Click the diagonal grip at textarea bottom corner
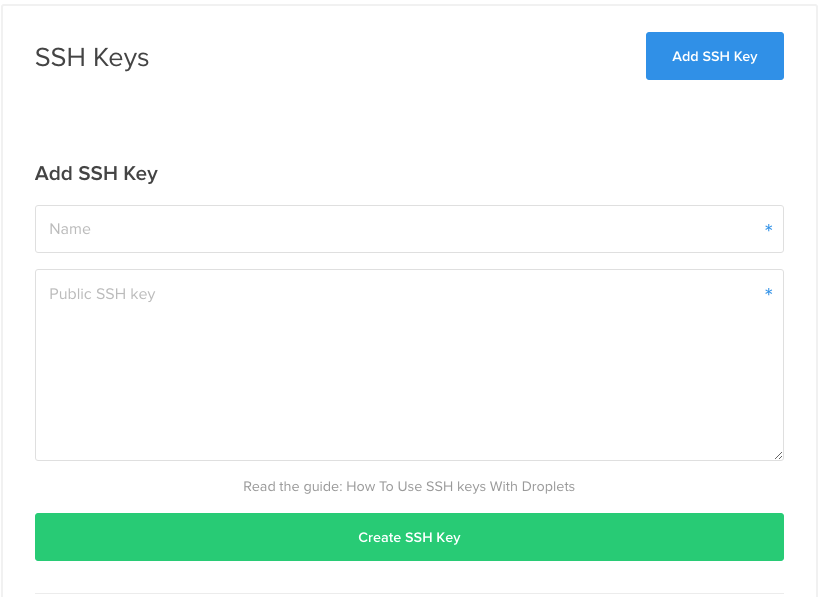 click(778, 455)
